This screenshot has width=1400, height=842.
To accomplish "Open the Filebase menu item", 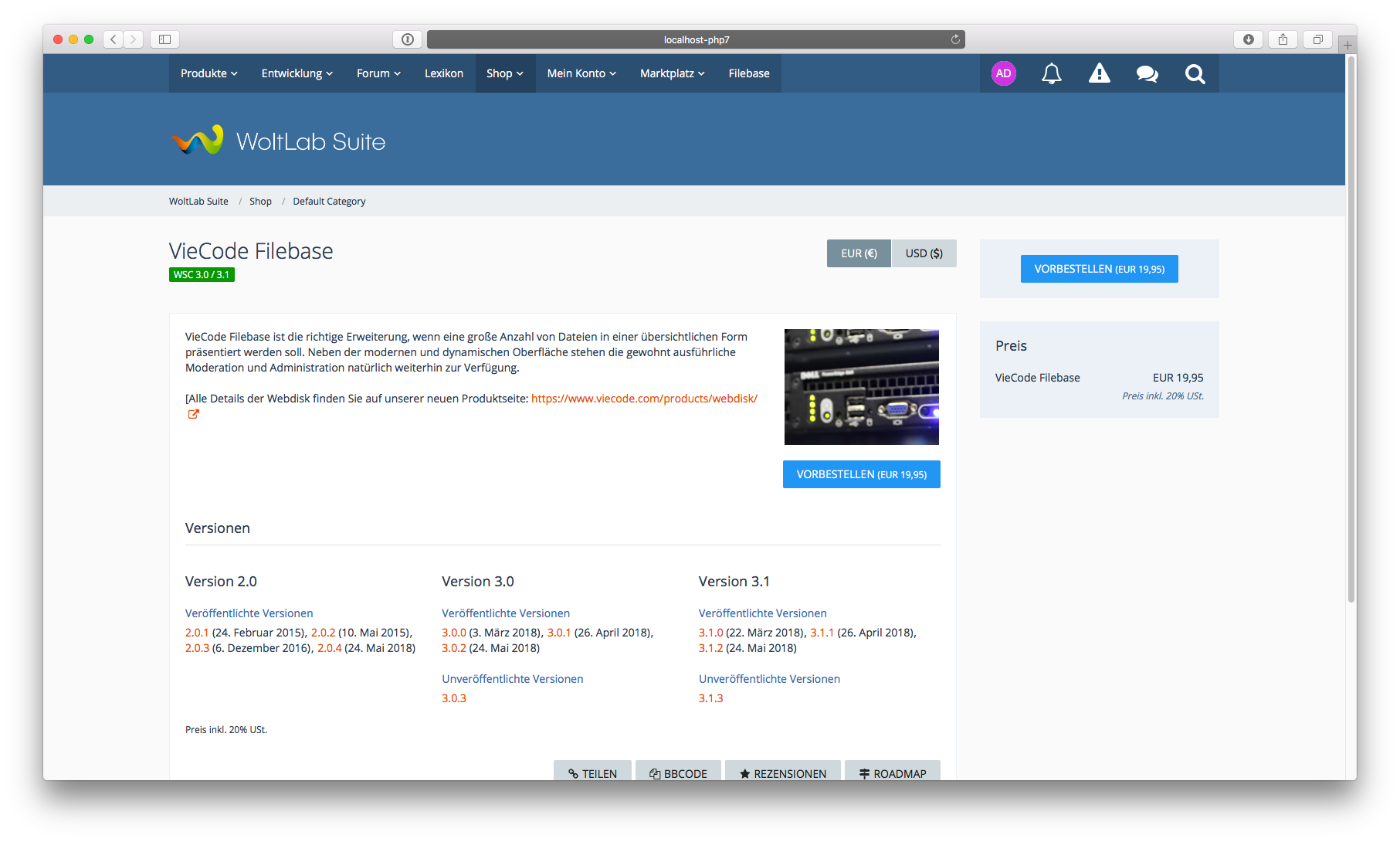I will point(748,73).
